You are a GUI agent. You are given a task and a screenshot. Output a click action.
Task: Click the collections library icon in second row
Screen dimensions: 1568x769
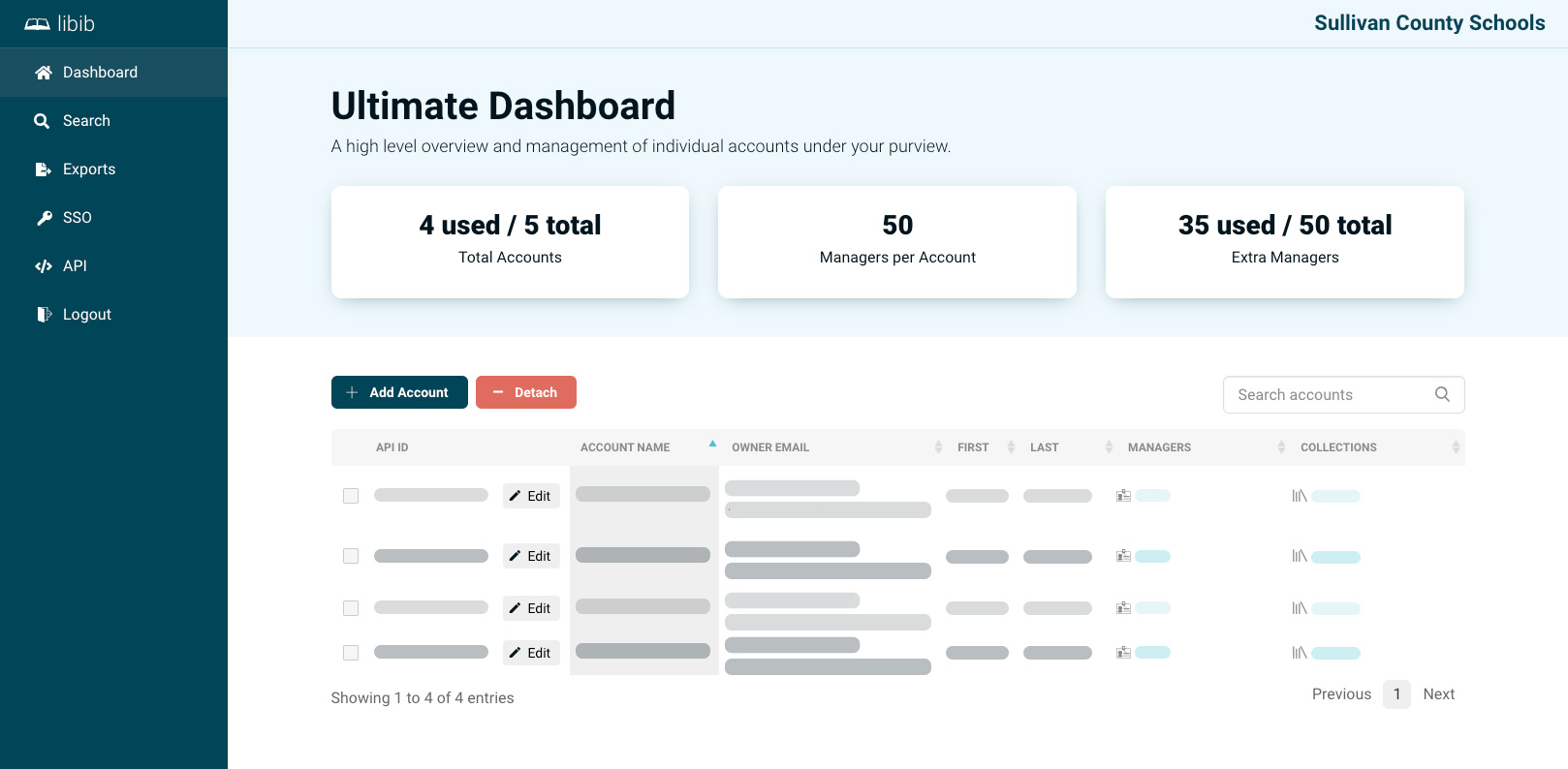point(1300,556)
